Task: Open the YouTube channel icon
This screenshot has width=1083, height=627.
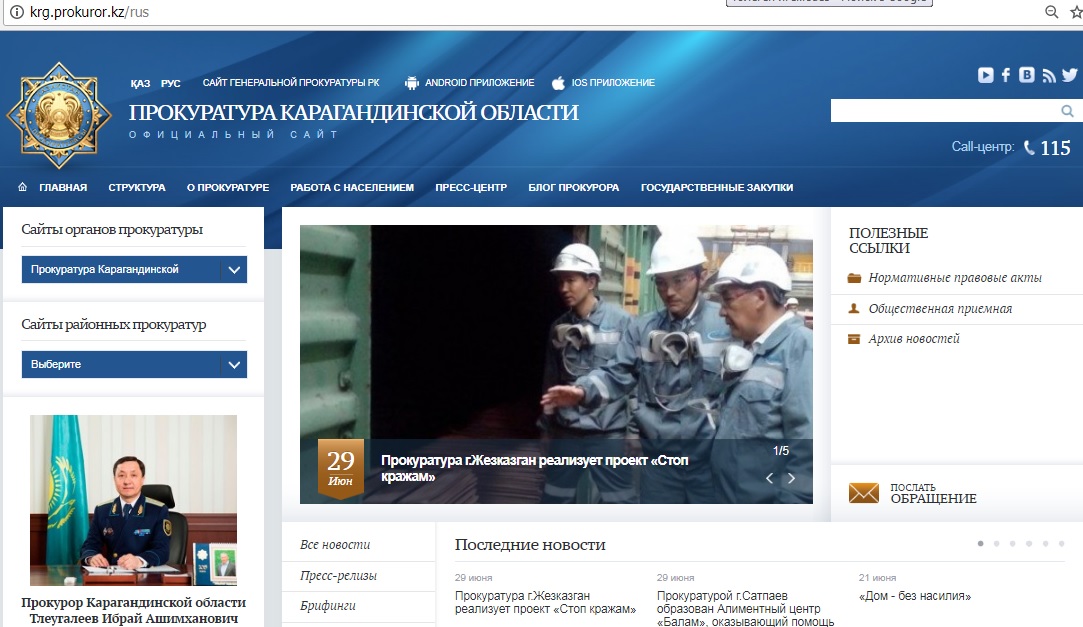Action: point(986,75)
